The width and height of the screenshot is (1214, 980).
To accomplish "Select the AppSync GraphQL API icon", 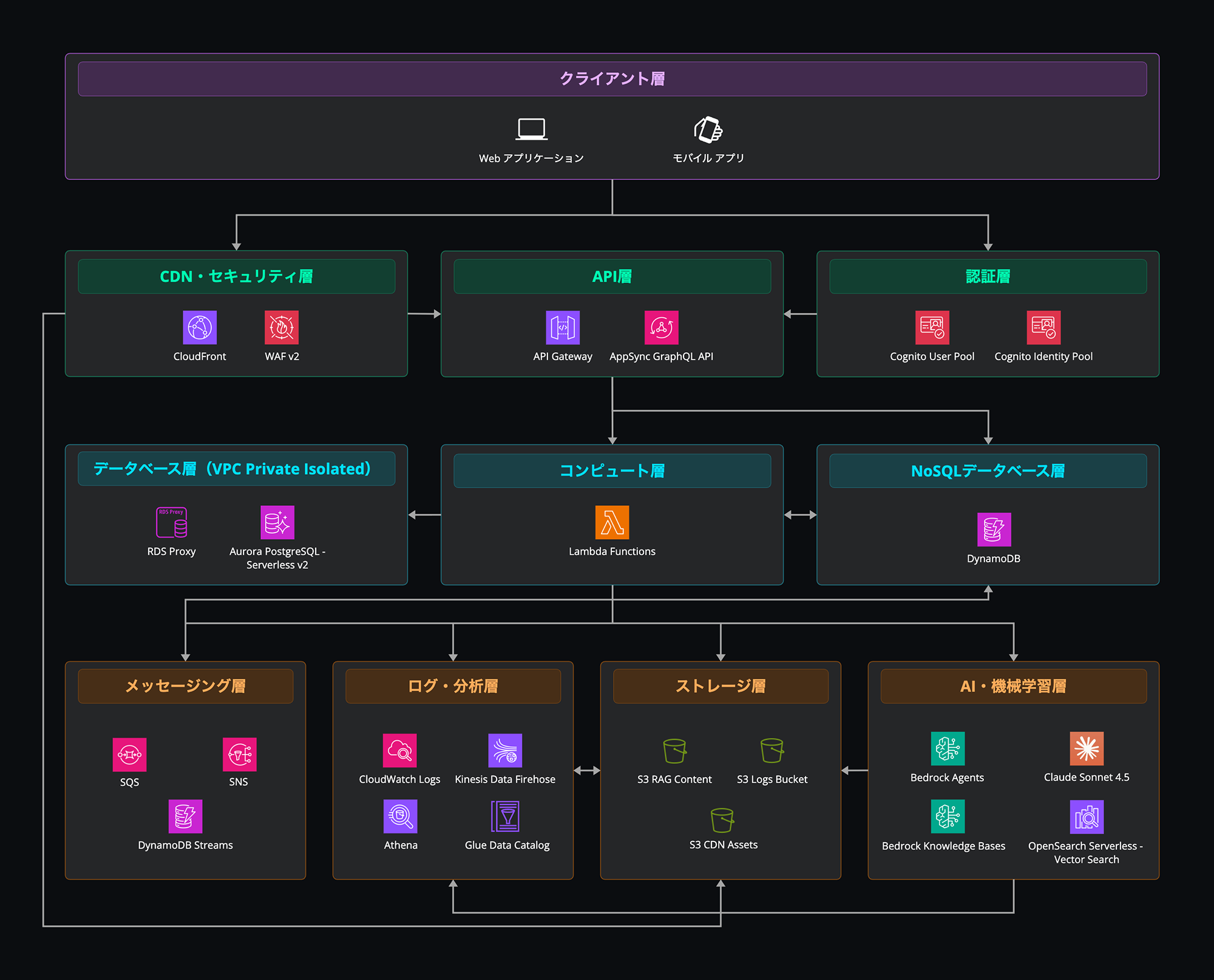I will [661, 328].
